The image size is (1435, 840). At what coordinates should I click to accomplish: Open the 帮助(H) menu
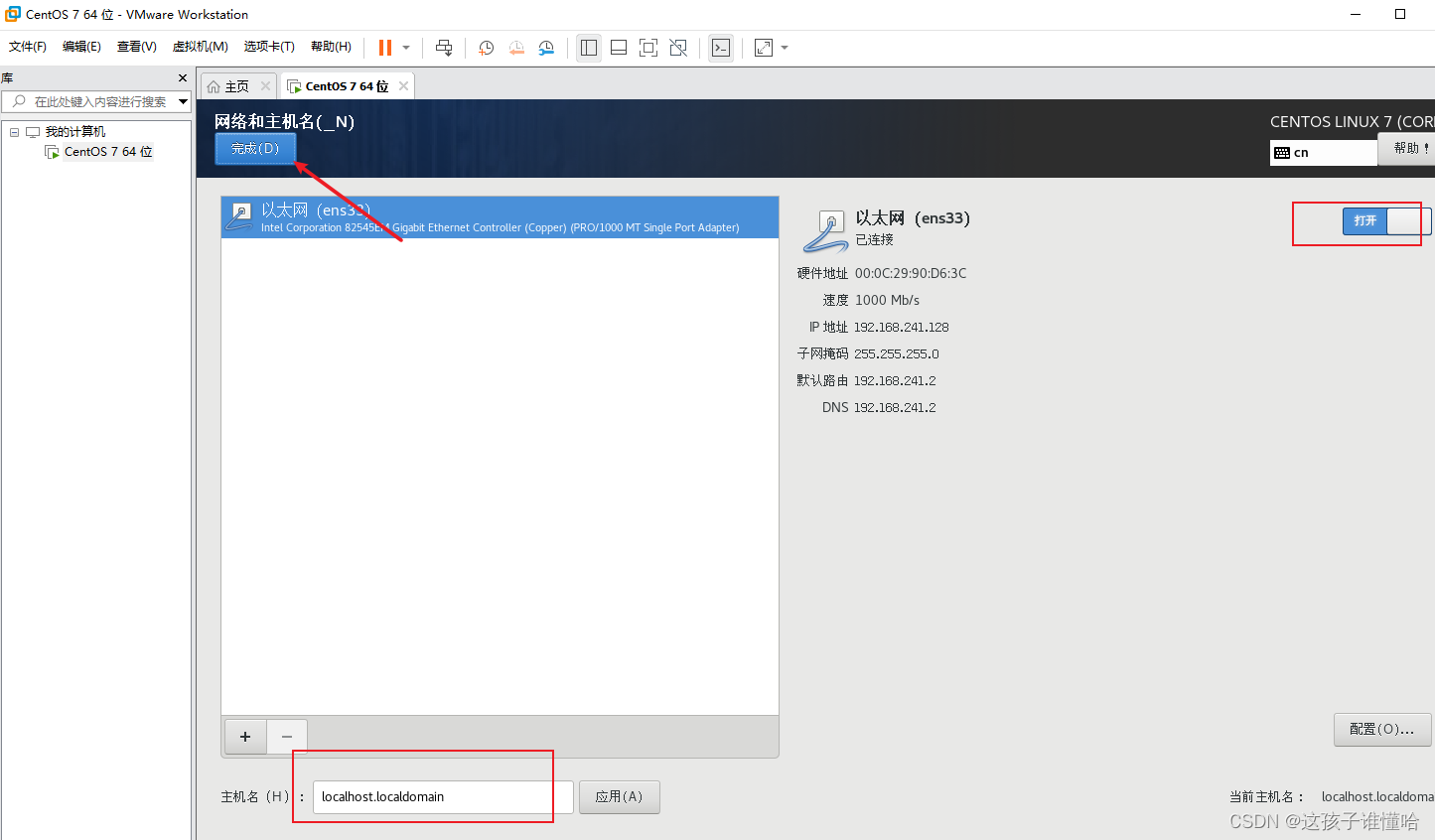coord(331,47)
